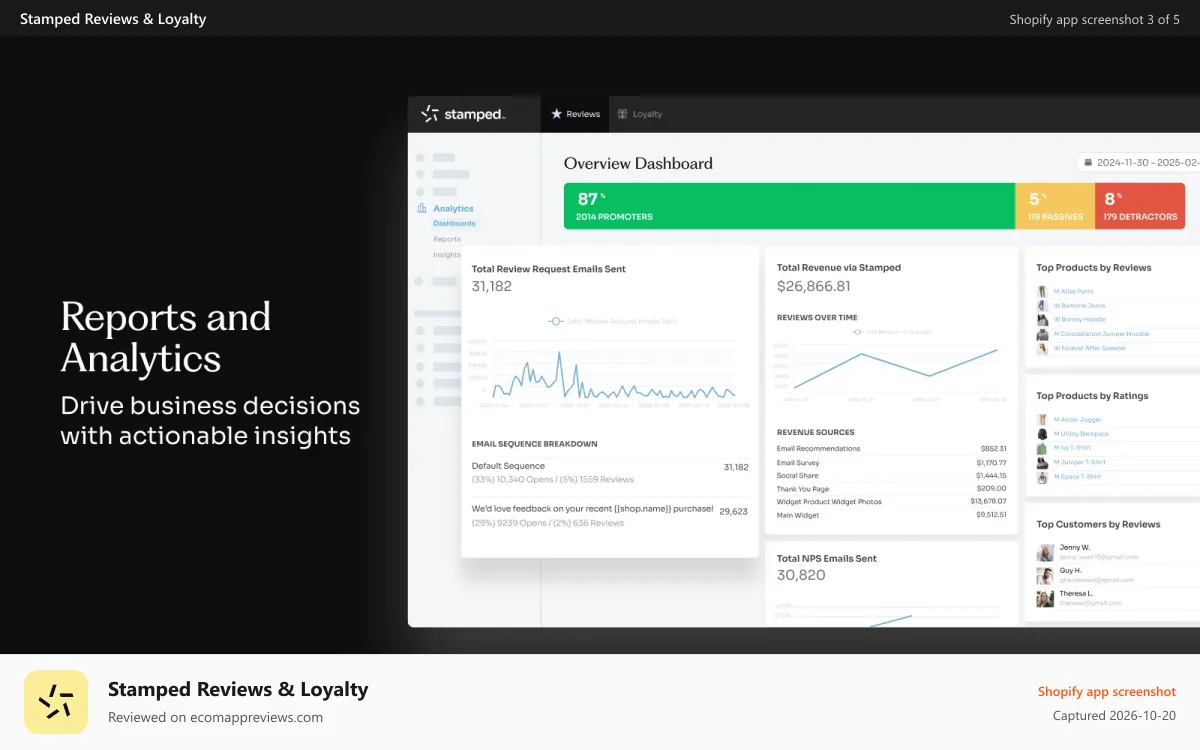Viewport: 1200px width, 750px height.
Task: Open the M Space T-Shirt product thumbnail
Action: 1042,476
